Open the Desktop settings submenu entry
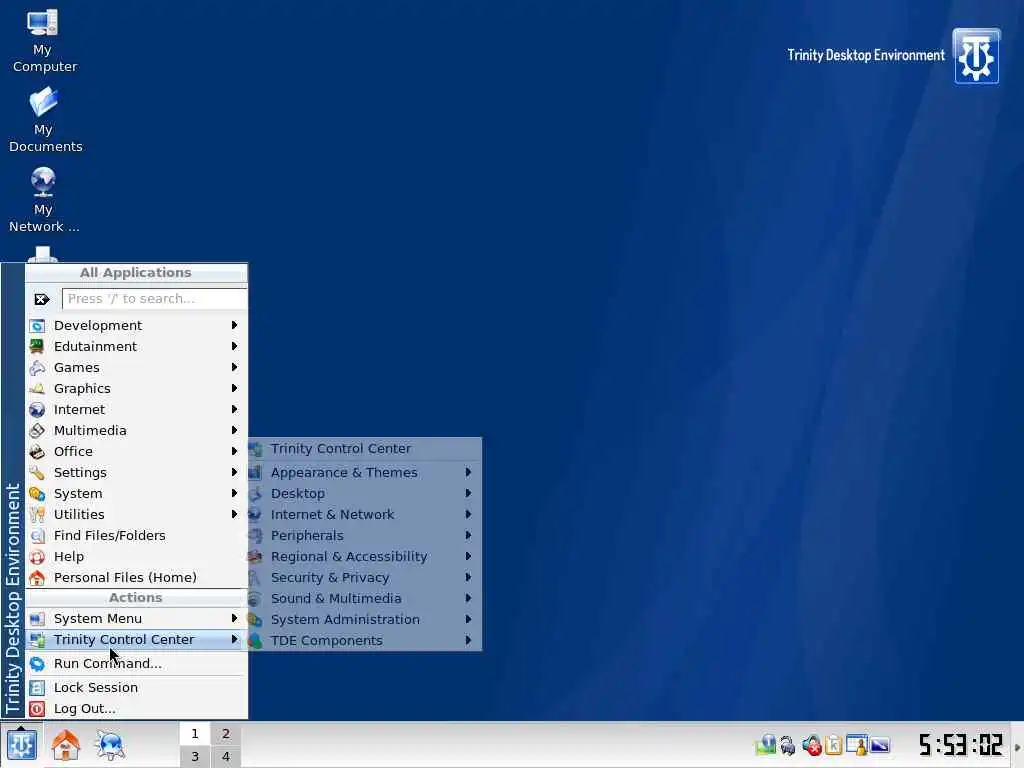The width and height of the screenshot is (1024, 768). tap(365, 494)
